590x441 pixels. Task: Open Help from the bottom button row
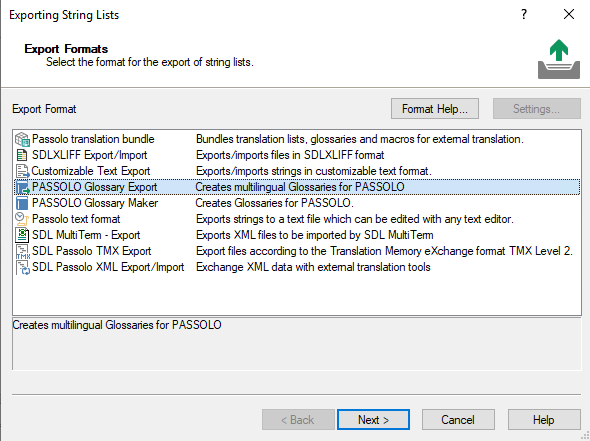pyautogui.click(x=544, y=420)
